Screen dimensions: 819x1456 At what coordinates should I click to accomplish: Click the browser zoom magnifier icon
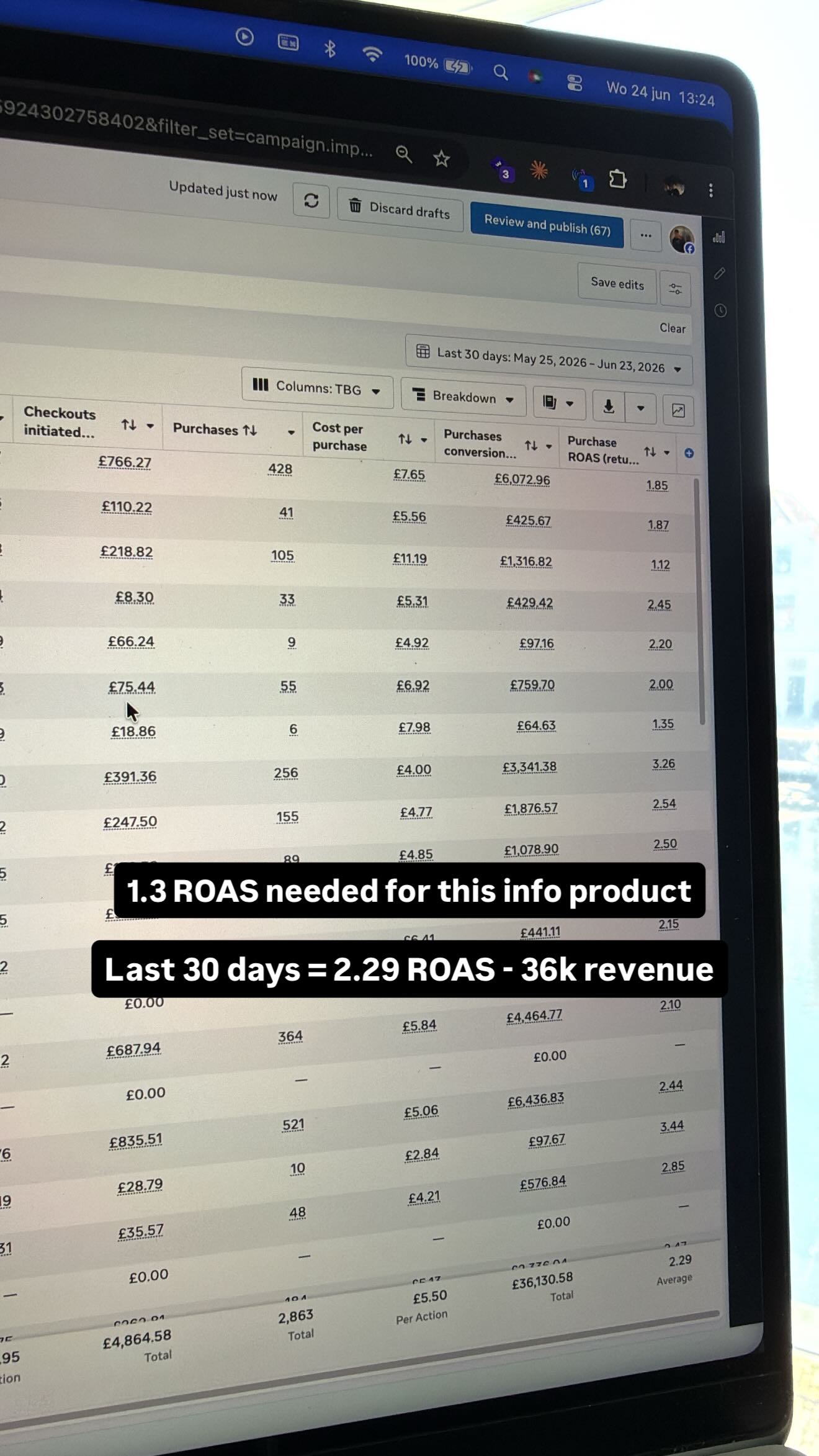tap(404, 154)
